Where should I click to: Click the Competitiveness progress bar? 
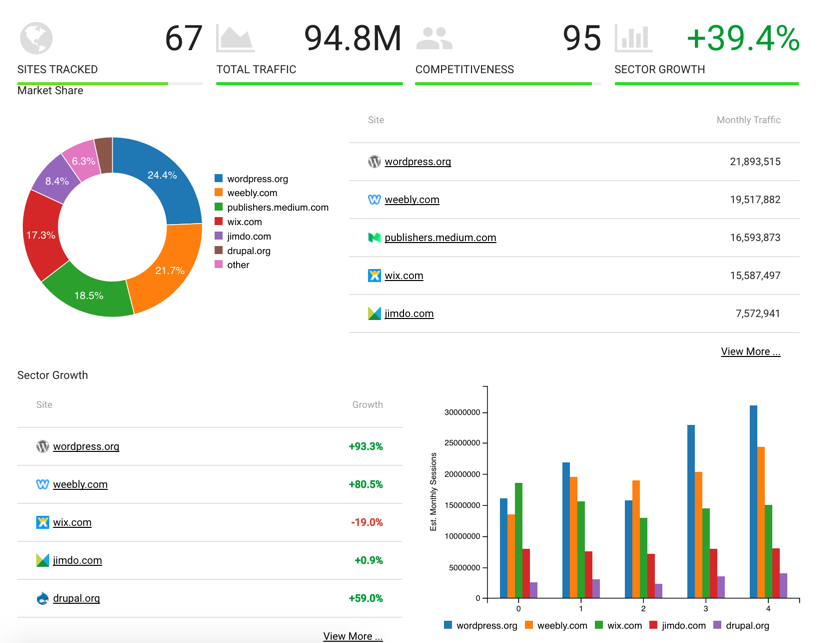click(x=508, y=83)
